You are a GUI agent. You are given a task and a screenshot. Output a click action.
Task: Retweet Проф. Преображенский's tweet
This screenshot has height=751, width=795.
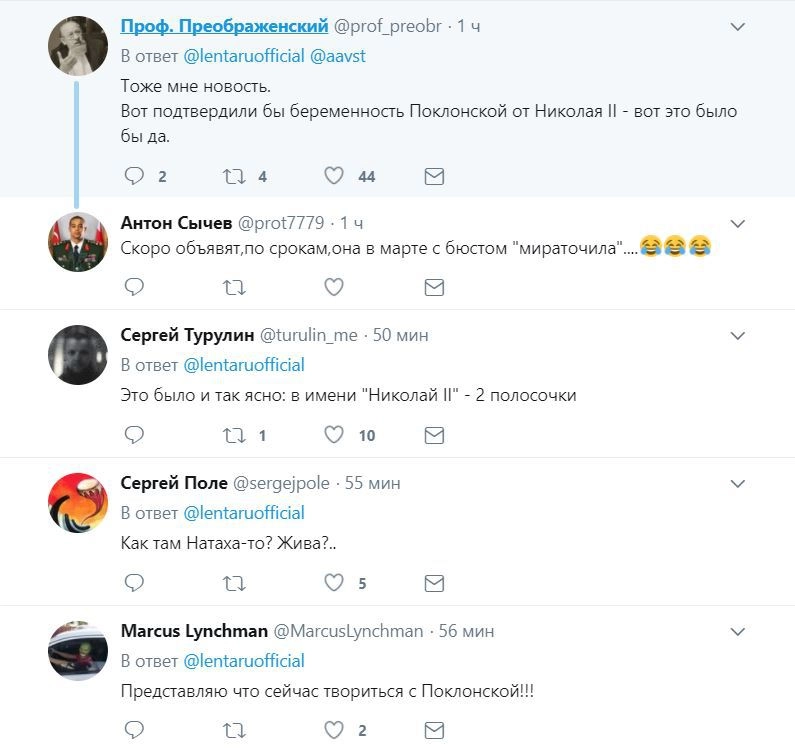[234, 176]
